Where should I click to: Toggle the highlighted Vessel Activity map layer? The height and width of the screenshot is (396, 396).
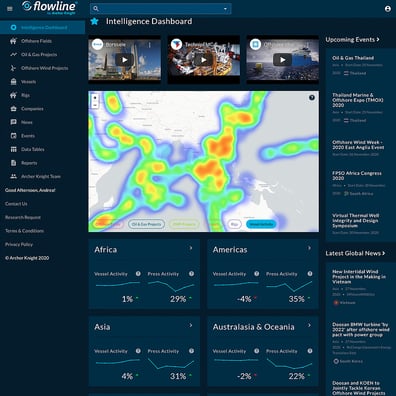pyautogui.click(x=261, y=224)
